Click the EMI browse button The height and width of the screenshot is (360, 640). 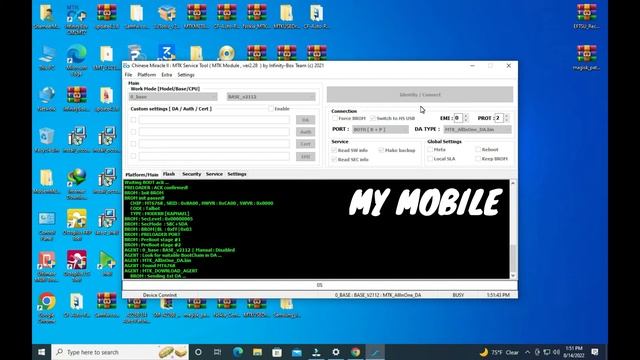(305, 156)
